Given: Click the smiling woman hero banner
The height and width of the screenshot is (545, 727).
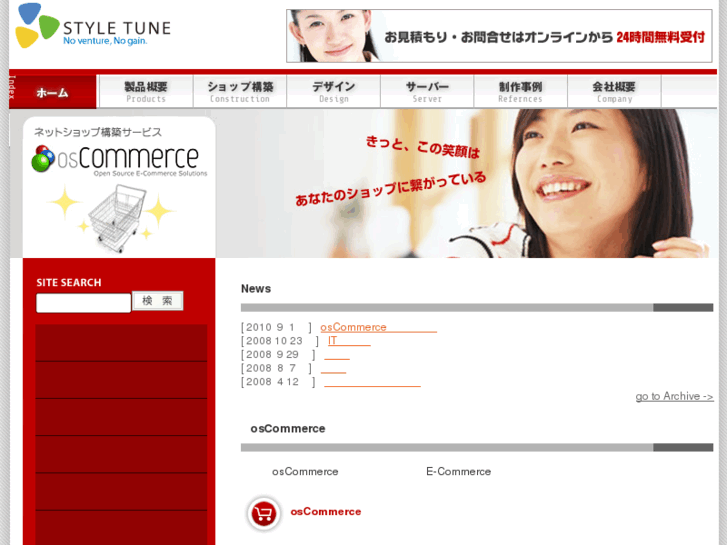Looking at the screenshot, I should [466, 183].
